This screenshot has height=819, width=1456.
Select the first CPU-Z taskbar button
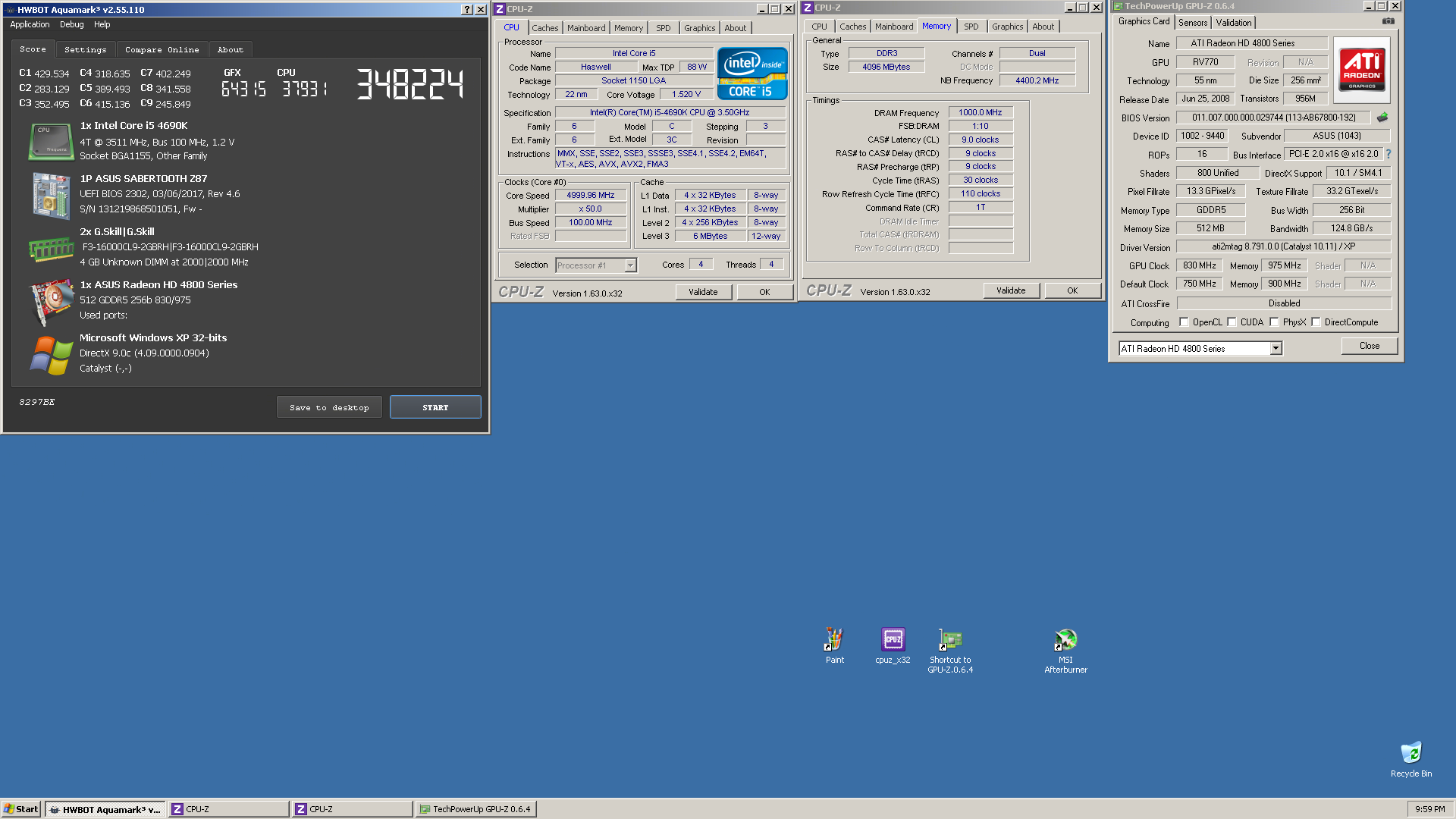[228, 809]
